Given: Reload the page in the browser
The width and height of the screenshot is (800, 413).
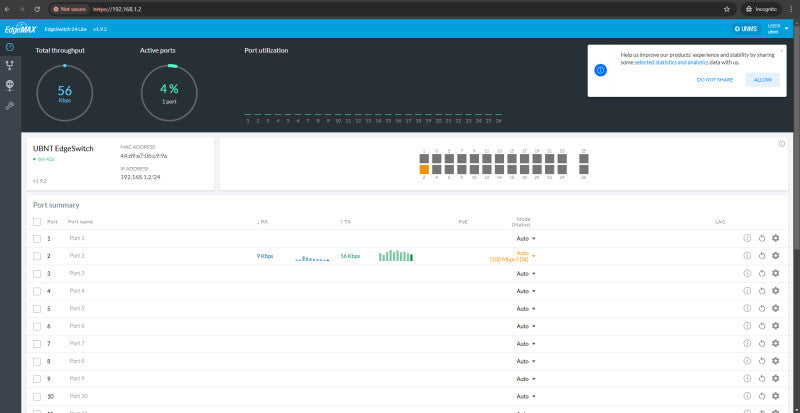Looking at the screenshot, I should (37, 9).
